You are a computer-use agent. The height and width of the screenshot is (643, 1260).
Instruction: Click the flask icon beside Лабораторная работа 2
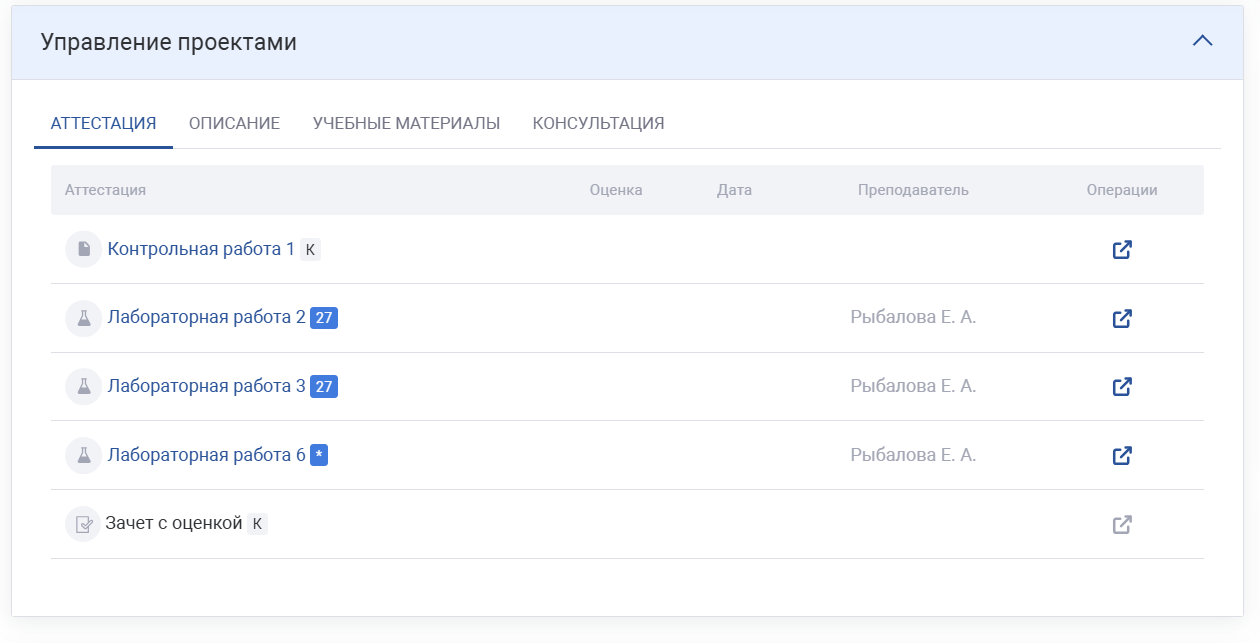(83, 318)
